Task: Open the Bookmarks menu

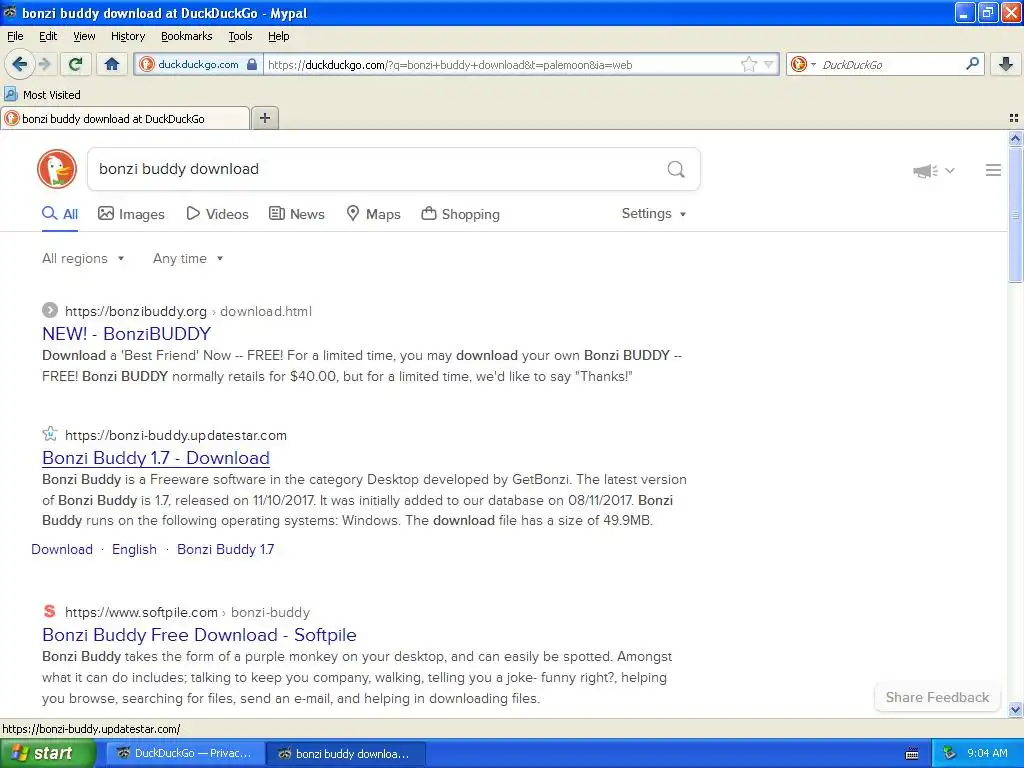Action: click(x=186, y=36)
